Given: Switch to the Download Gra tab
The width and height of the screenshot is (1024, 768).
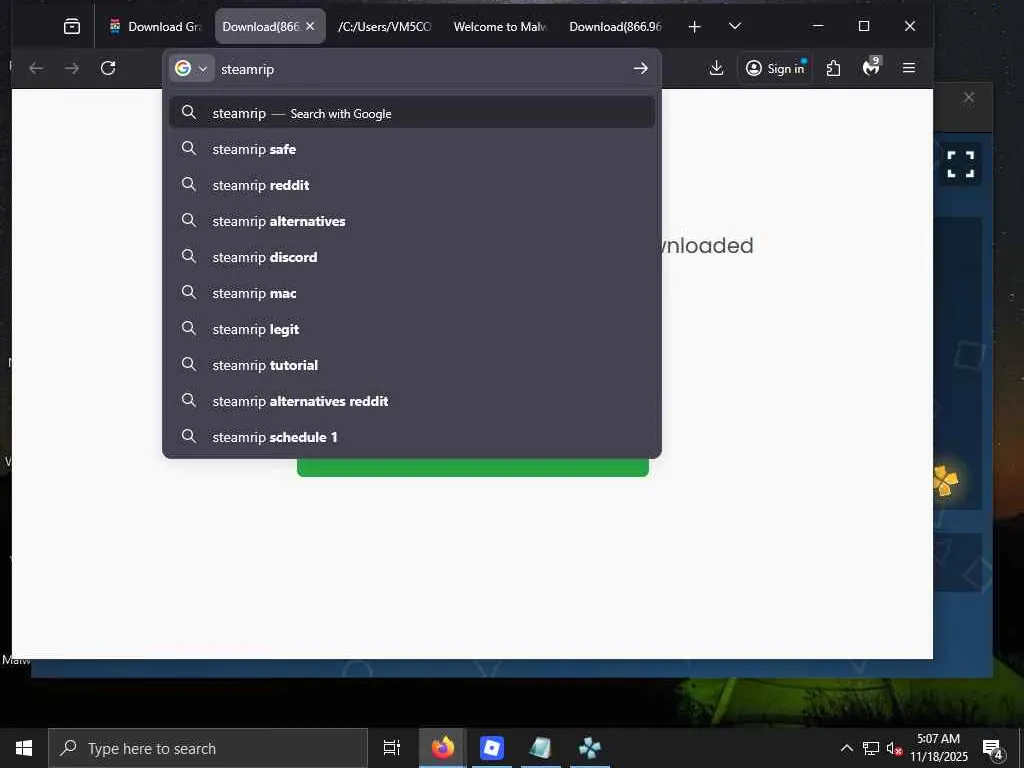Looking at the screenshot, I should pyautogui.click(x=156, y=27).
